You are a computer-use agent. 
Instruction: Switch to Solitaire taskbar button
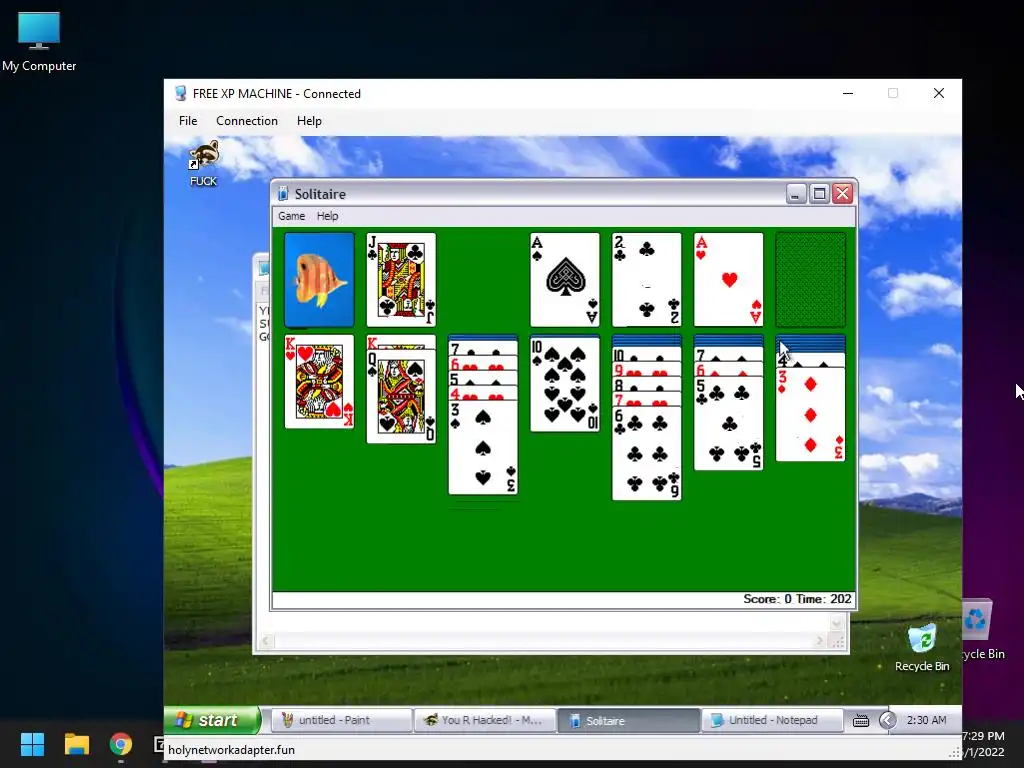[x=628, y=720]
